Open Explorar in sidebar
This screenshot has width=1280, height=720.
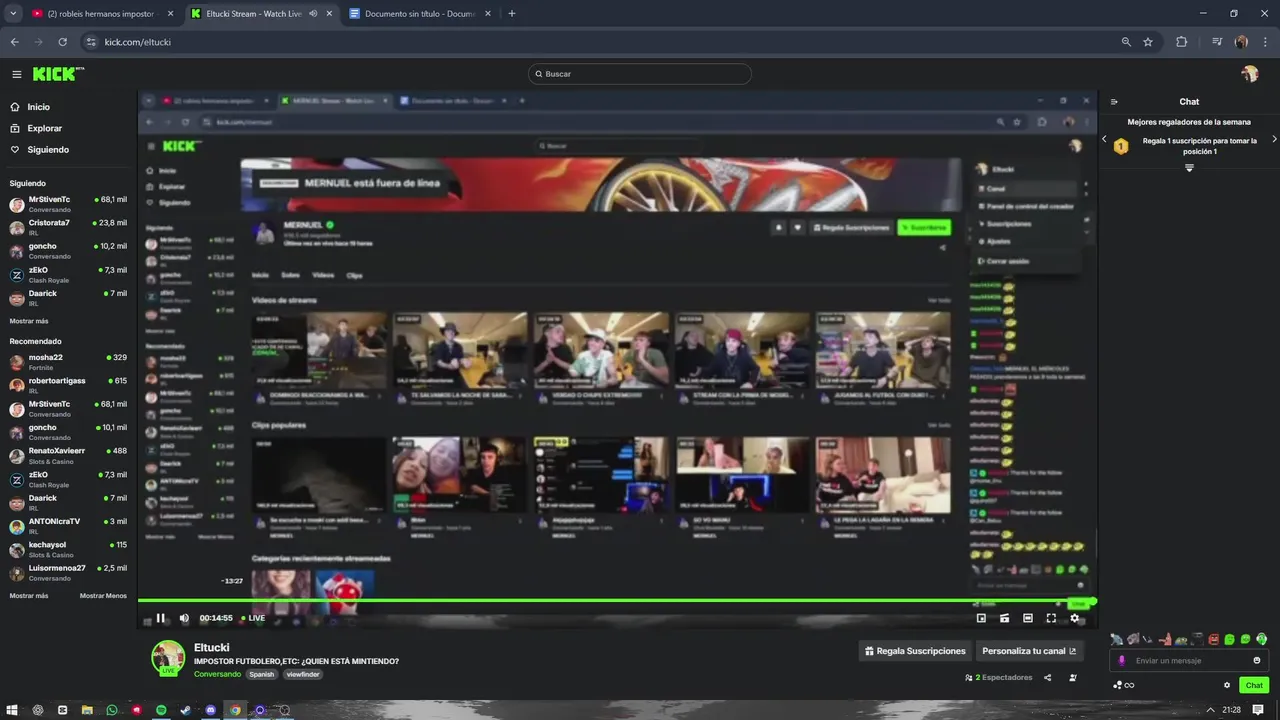click(x=36, y=128)
